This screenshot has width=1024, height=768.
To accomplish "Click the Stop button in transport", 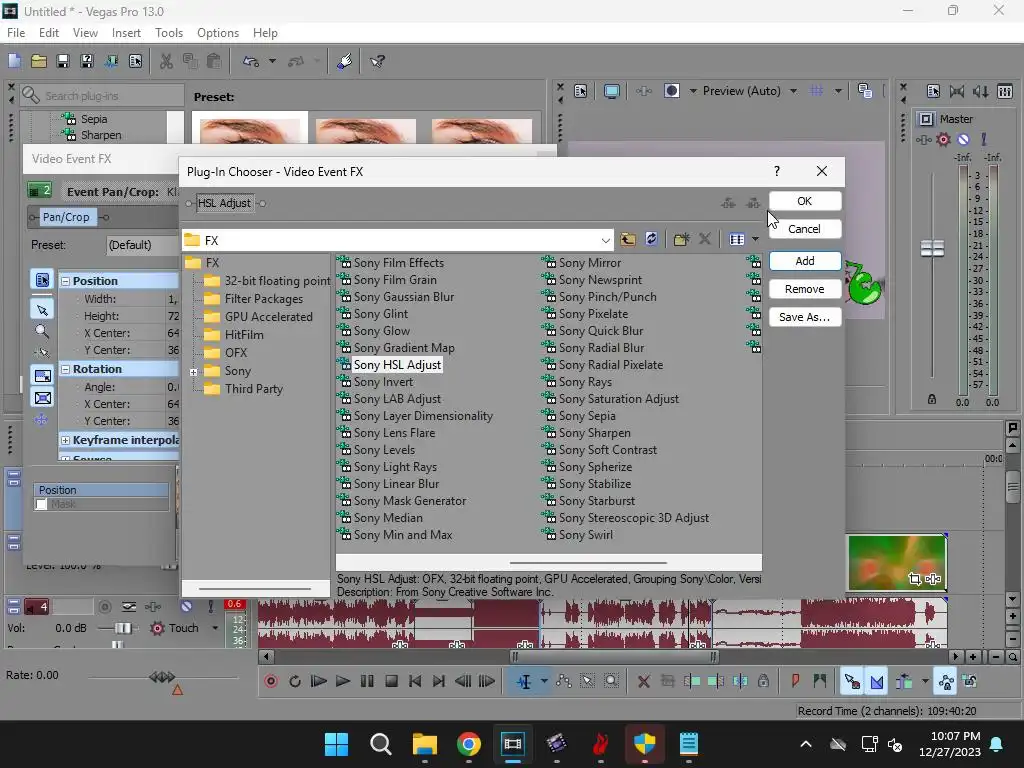I will coord(391,682).
